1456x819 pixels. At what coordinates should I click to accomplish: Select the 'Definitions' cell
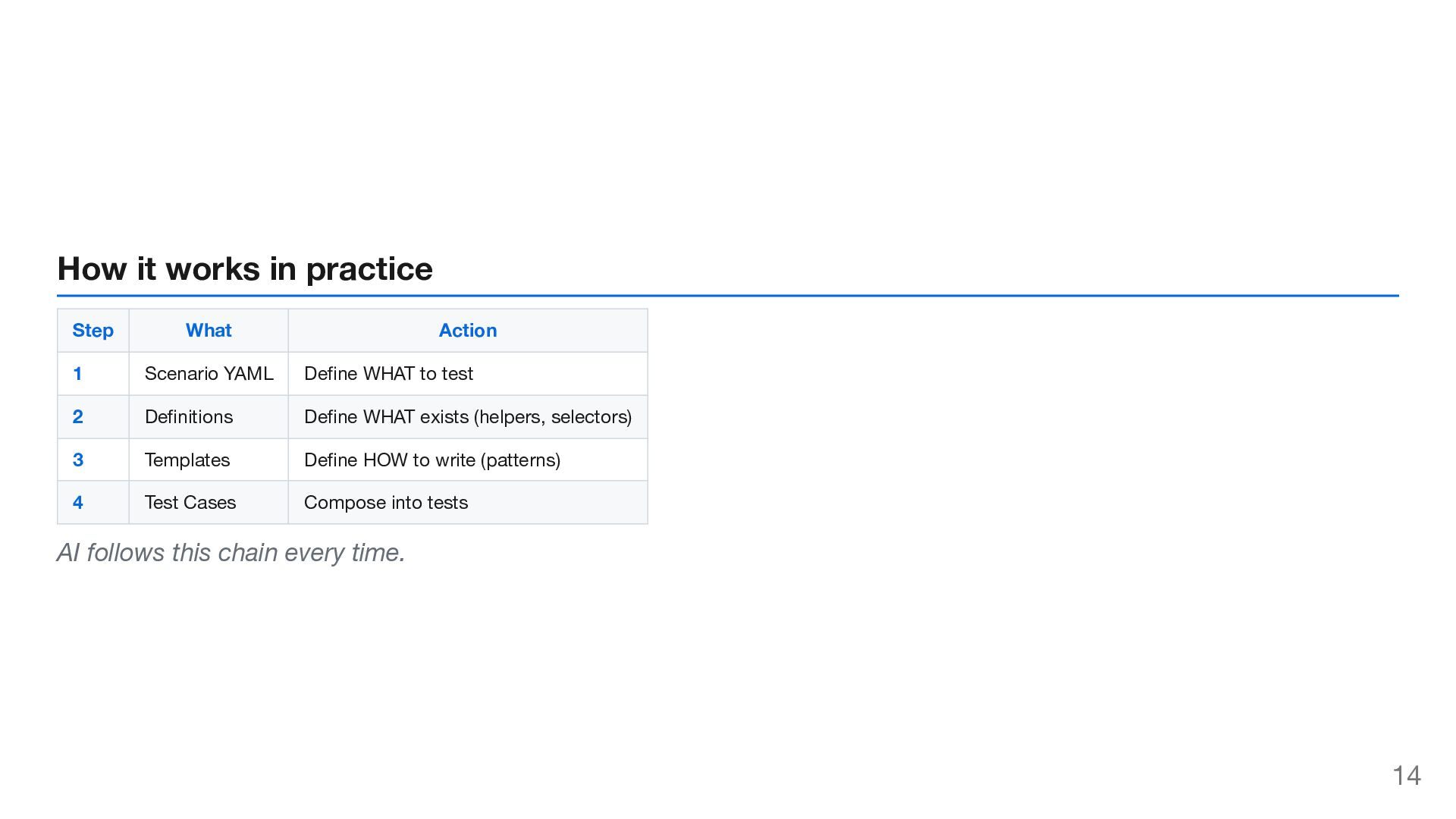point(189,417)
